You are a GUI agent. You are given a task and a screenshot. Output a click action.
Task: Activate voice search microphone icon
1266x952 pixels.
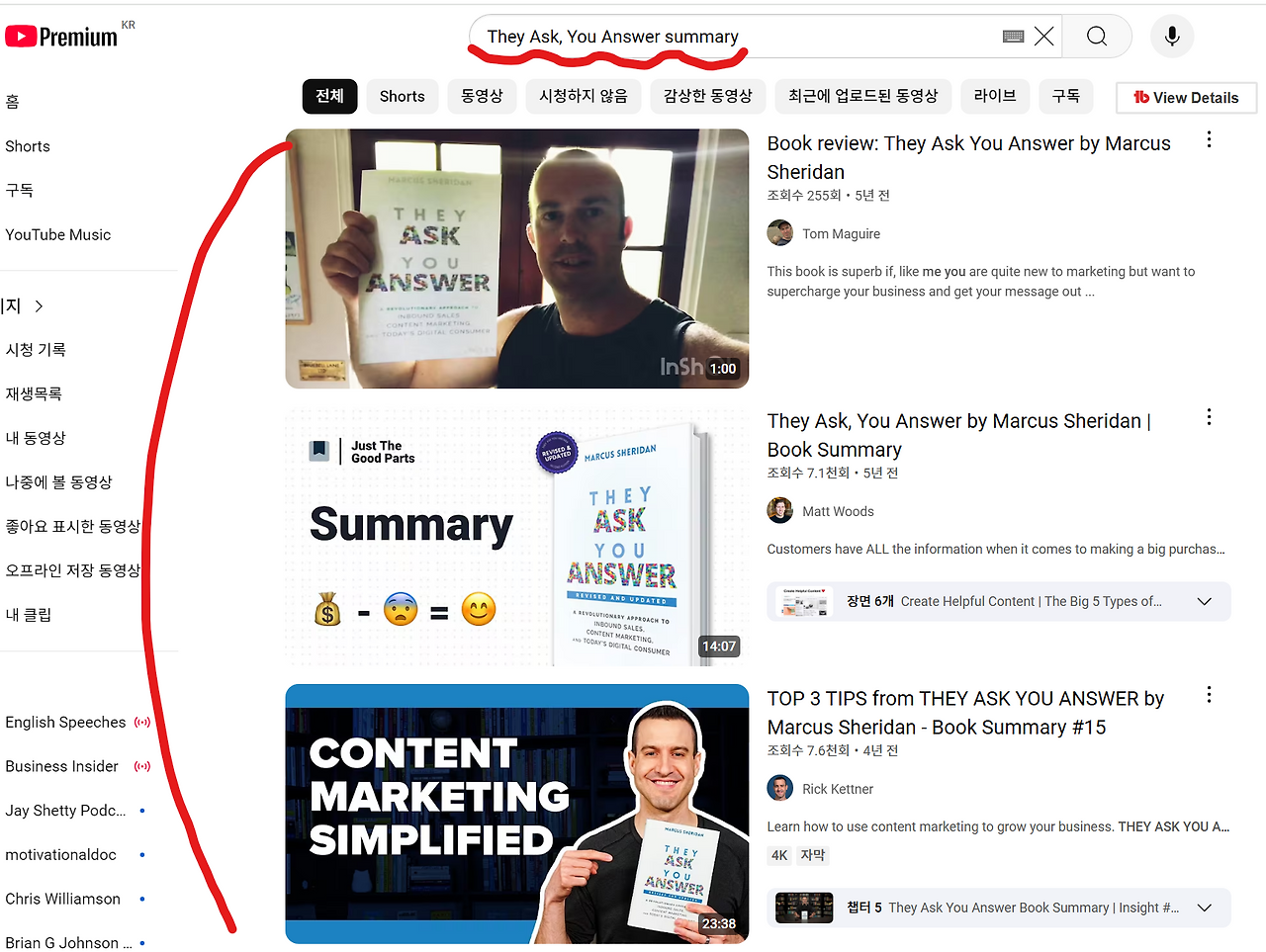[x=1172, y=37]
